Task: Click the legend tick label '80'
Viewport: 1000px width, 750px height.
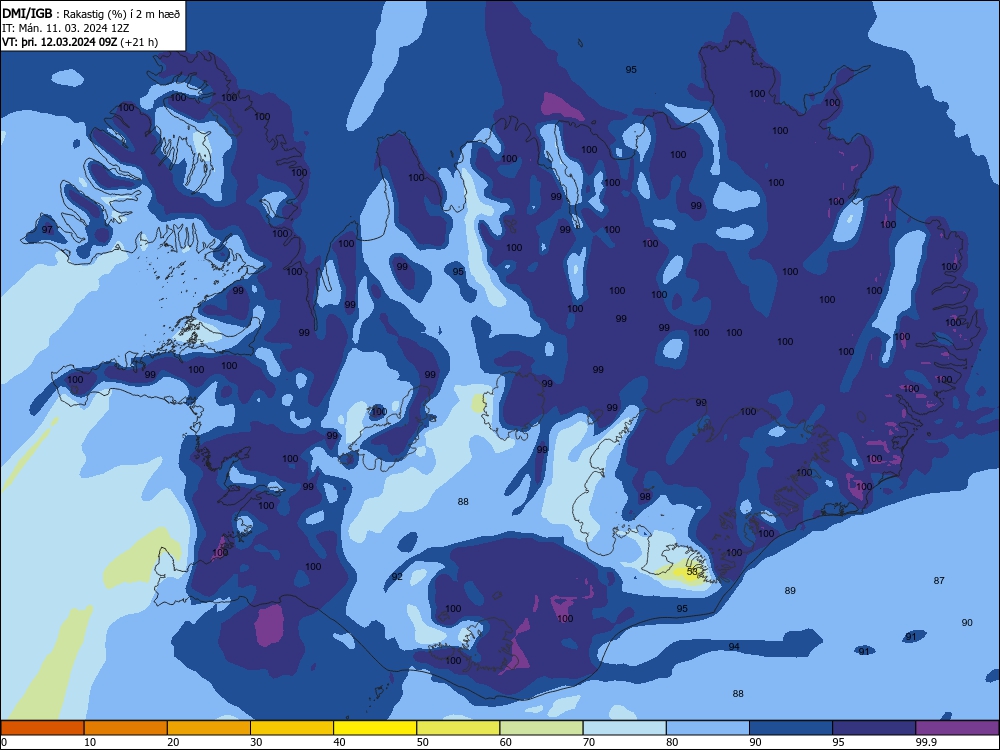Action: [x=672, y=742]
